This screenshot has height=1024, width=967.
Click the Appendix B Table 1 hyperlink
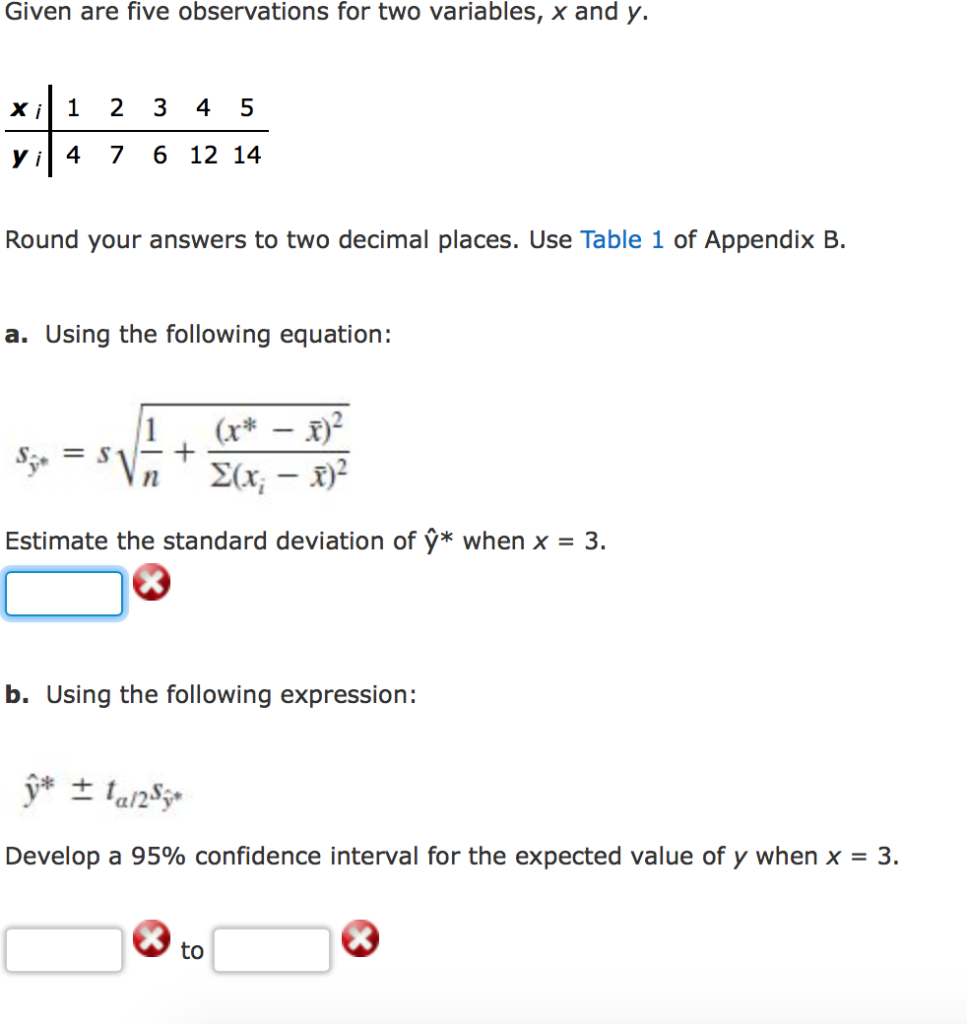coord(622,240)
